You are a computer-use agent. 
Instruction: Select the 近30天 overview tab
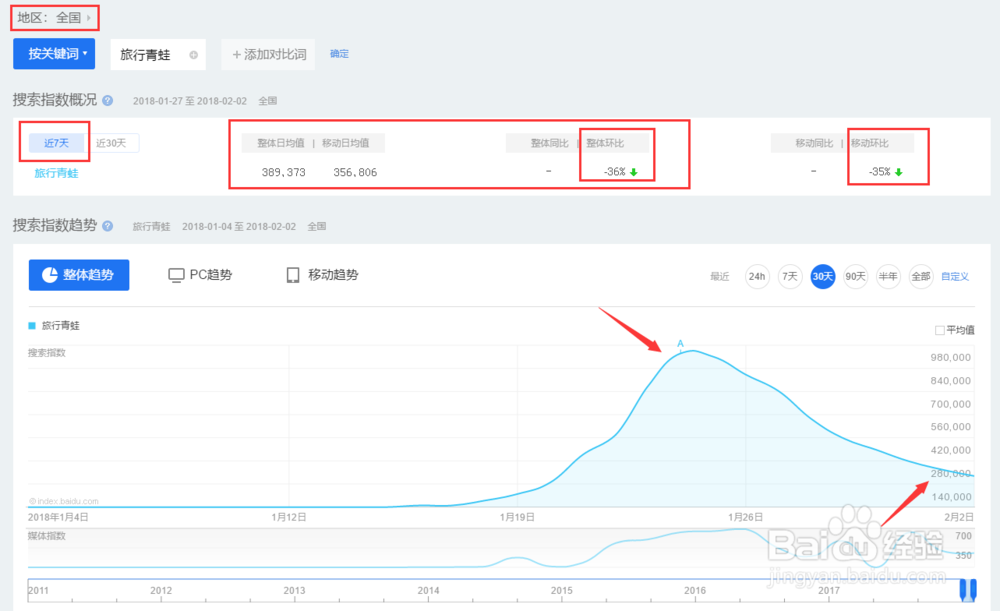click(111, 143)
